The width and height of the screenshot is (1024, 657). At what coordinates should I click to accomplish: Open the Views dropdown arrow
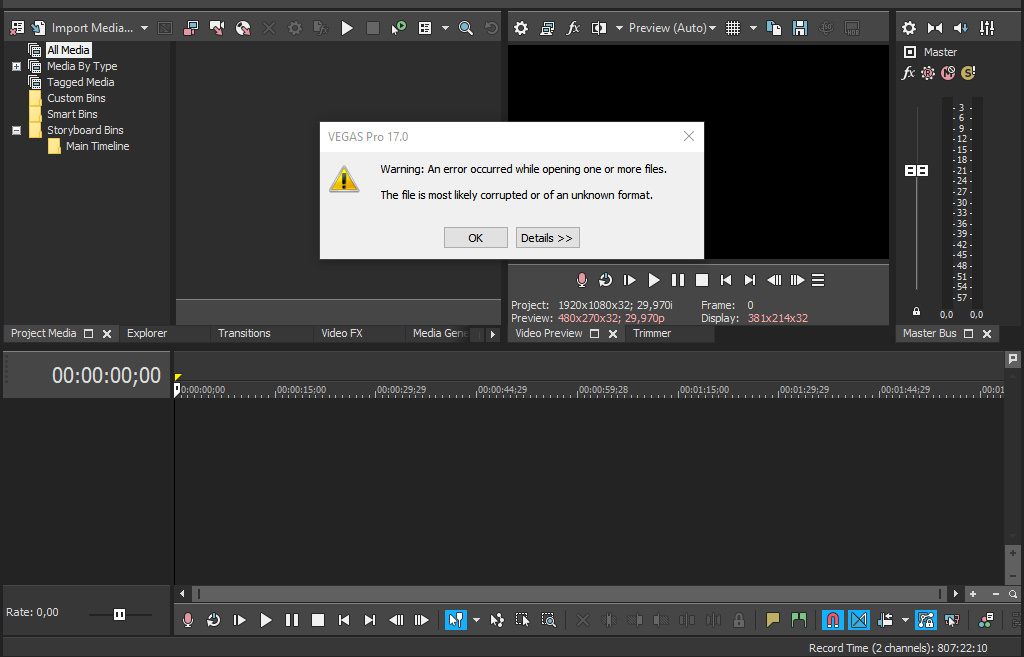tap(445, 27)
